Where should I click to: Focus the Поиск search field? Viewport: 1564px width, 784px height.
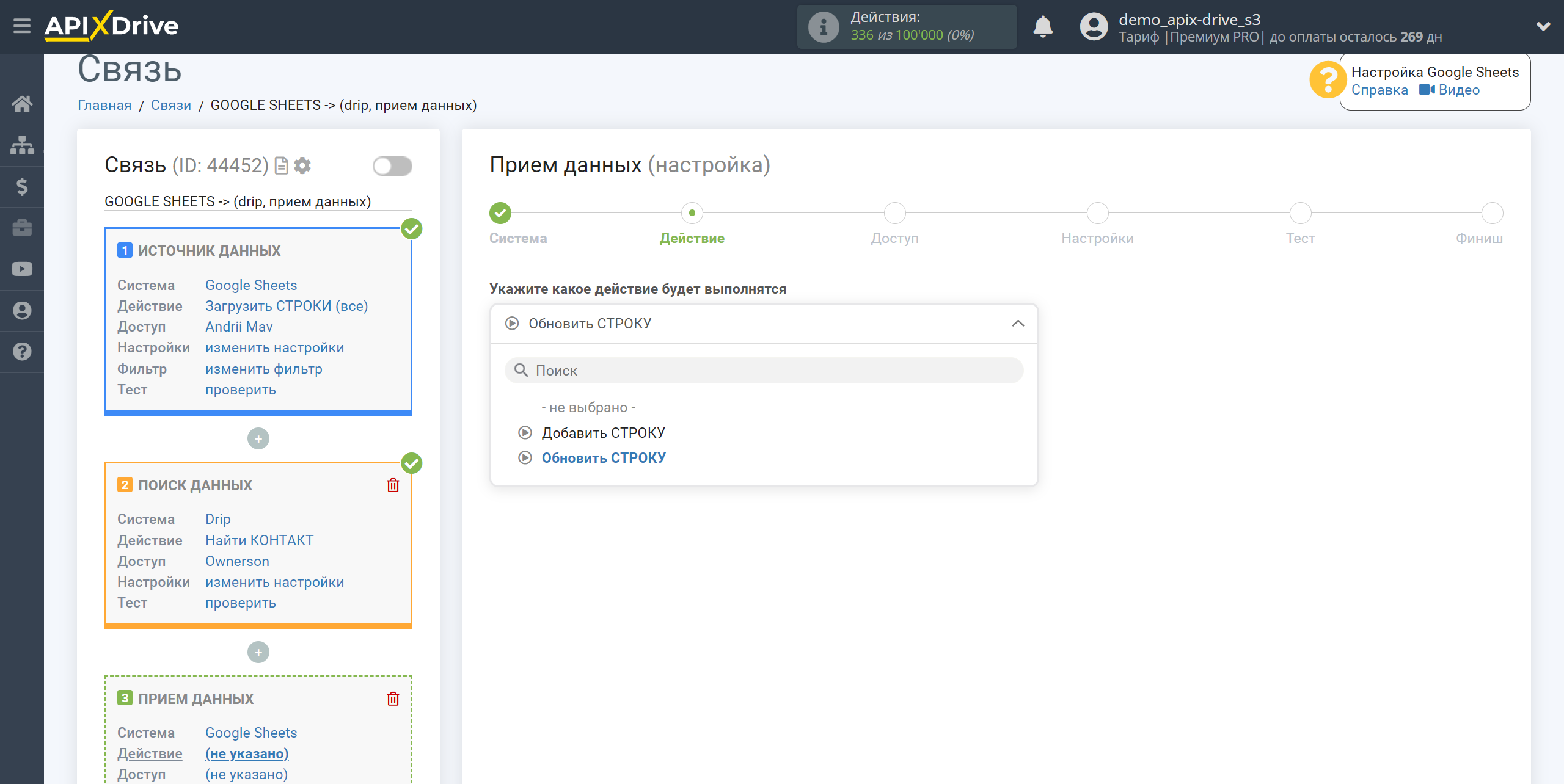click(764, 371)
